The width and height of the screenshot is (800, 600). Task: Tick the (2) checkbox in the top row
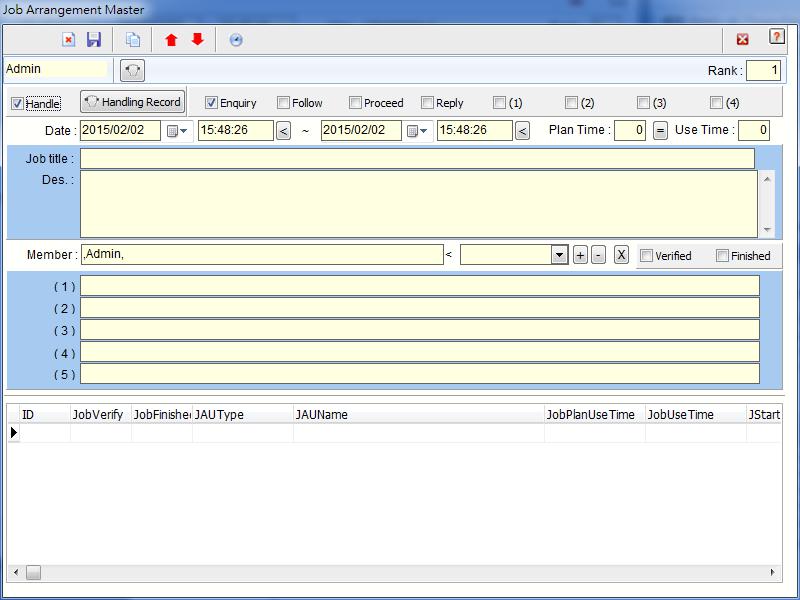[x=571, y=103]
